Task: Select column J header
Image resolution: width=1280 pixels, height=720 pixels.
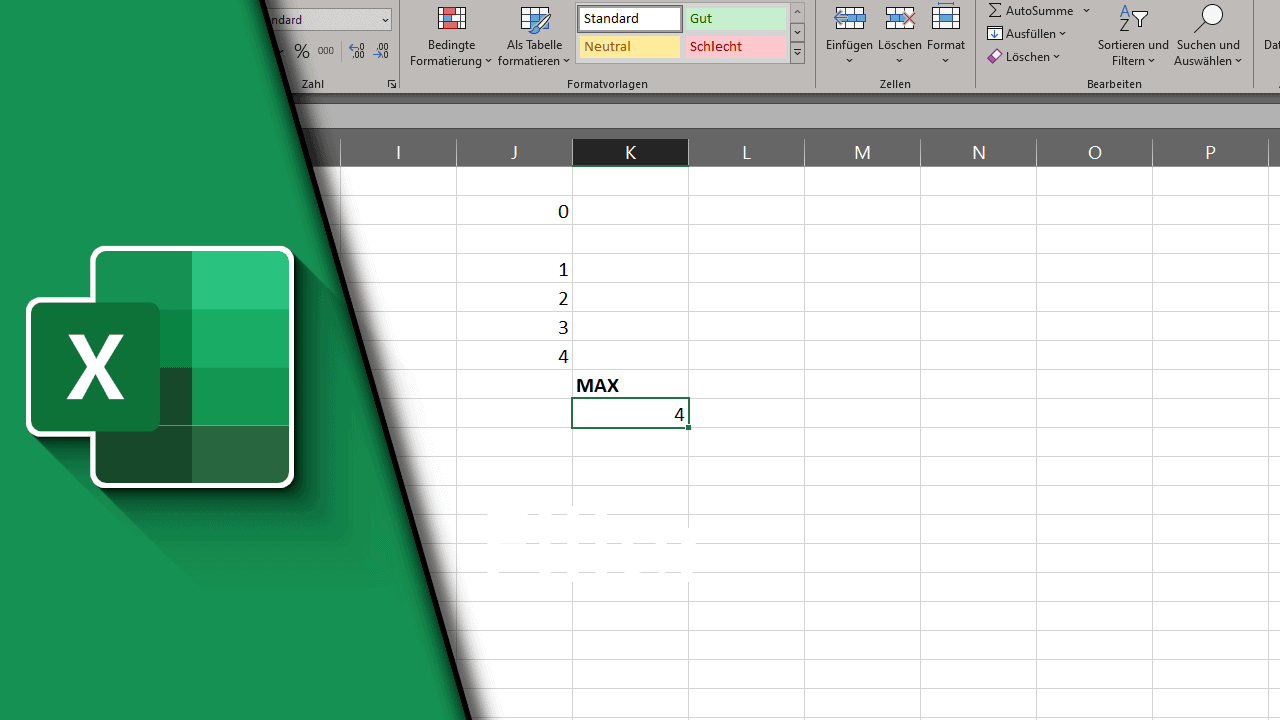Action: [x=514, y=152]
